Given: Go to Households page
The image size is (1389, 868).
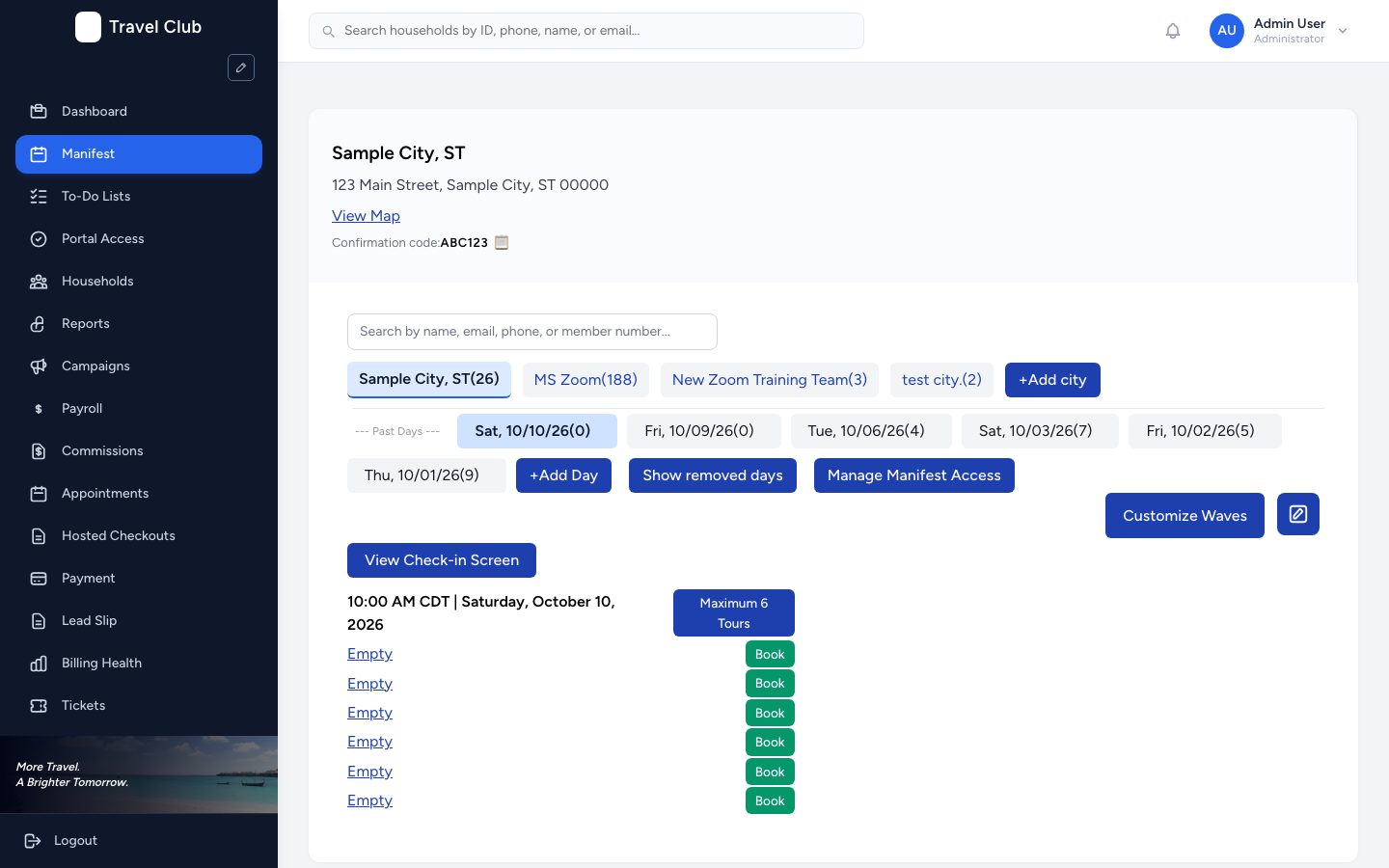Looking at the screenshot, I should [139, 281].
